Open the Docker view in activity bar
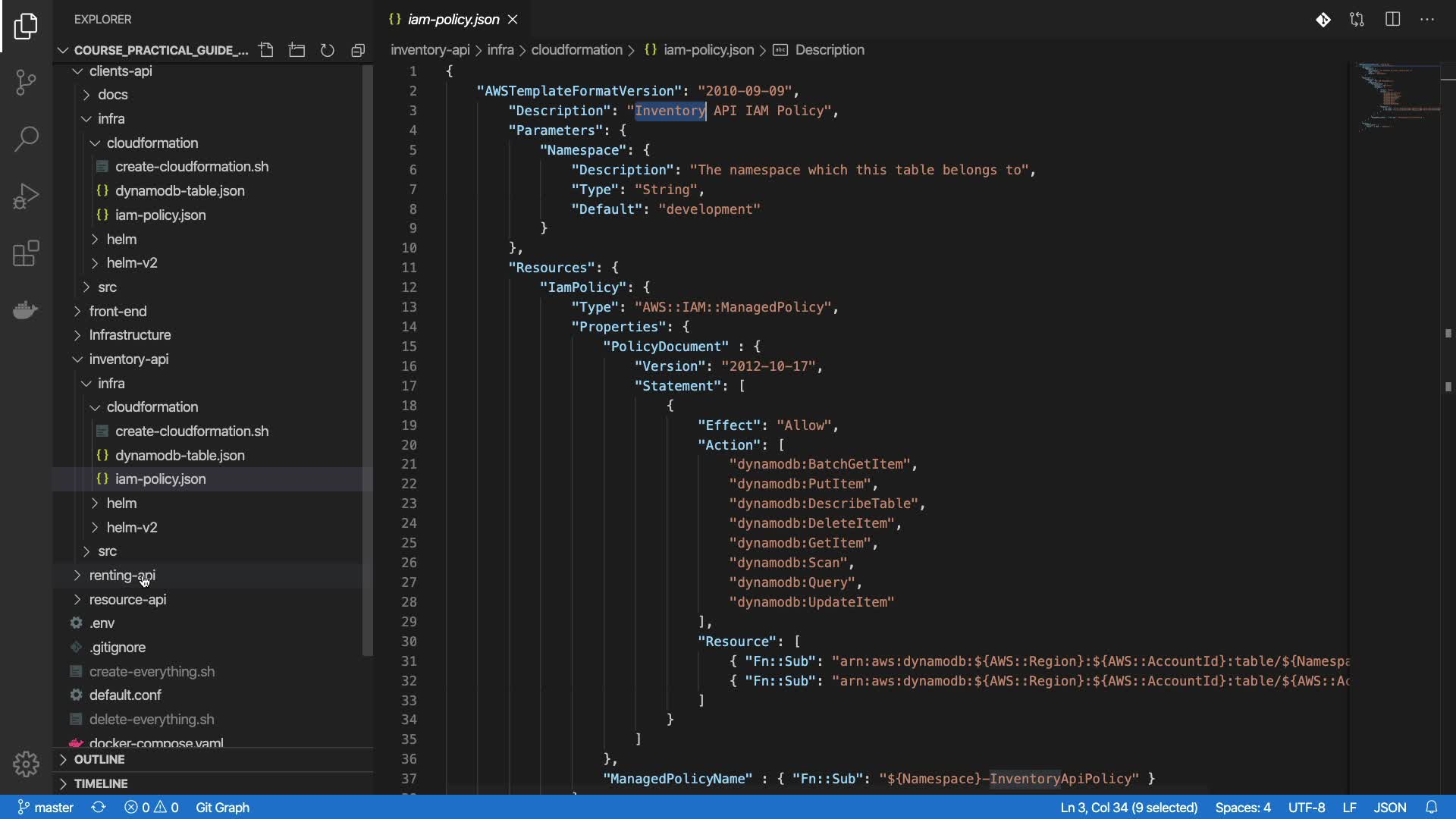 [26, 310]
